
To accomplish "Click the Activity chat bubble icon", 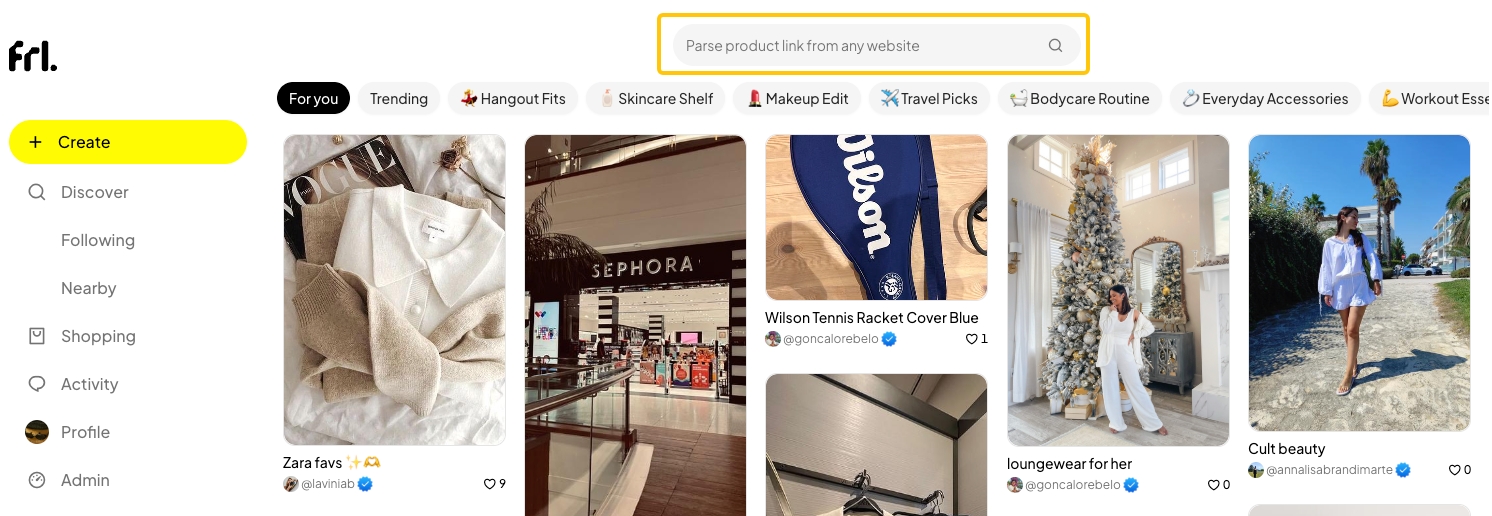I will (x=37, y=384).
